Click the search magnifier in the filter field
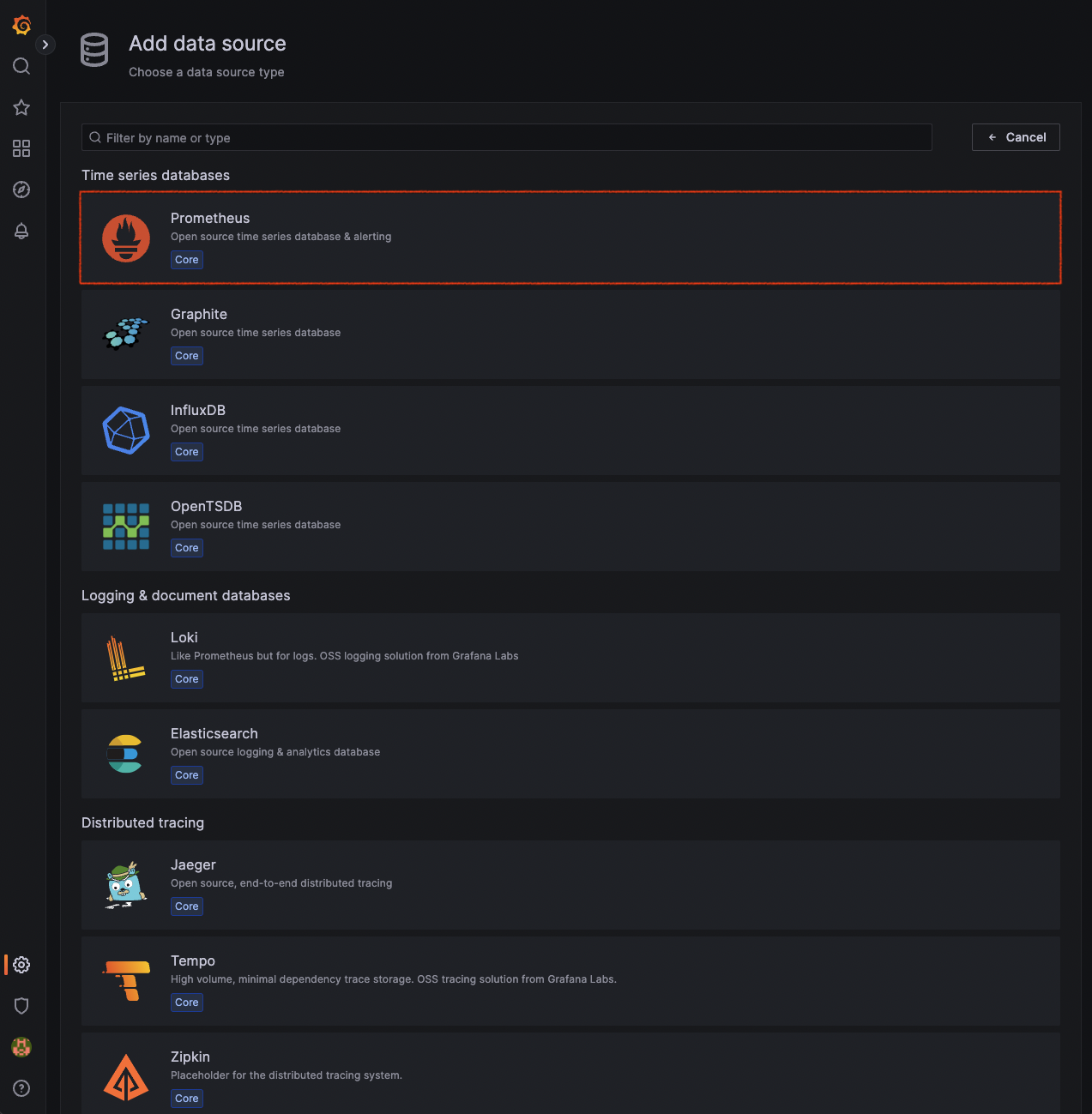The image size is (1092, 1114). tap(95, 137)
